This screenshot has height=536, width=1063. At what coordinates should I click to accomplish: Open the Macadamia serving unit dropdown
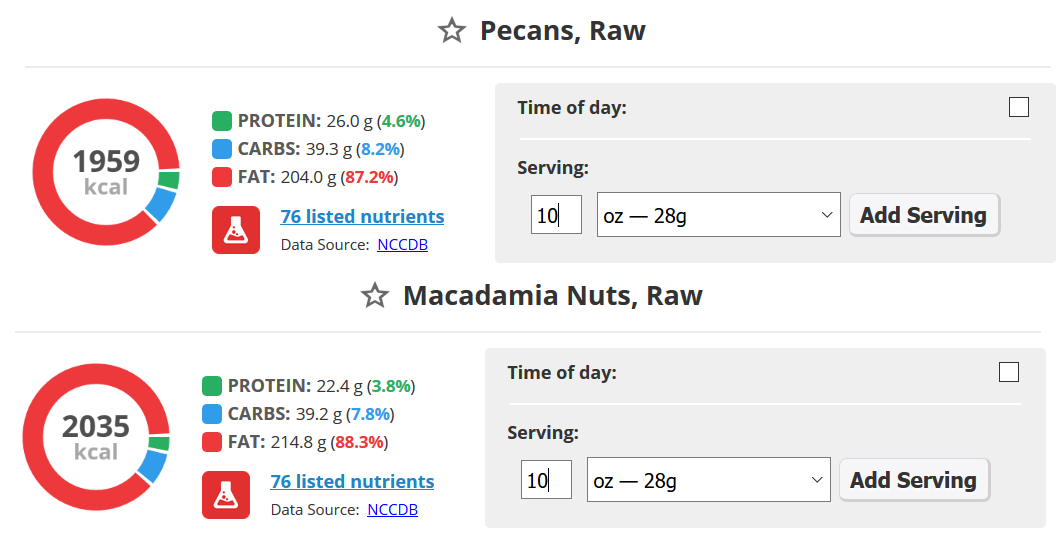[x=708, y=480]
